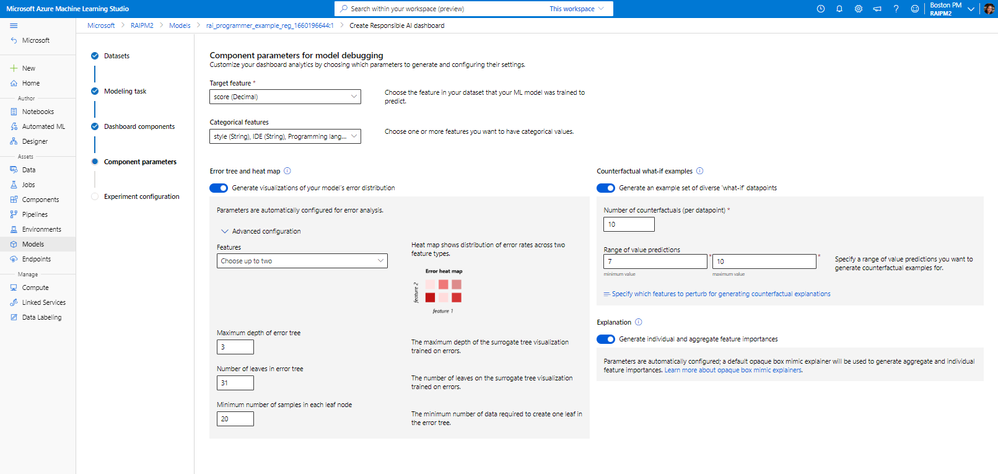Expand the Boston PM account chevron
The image size is (998, 474).
(x=971, y=9)
